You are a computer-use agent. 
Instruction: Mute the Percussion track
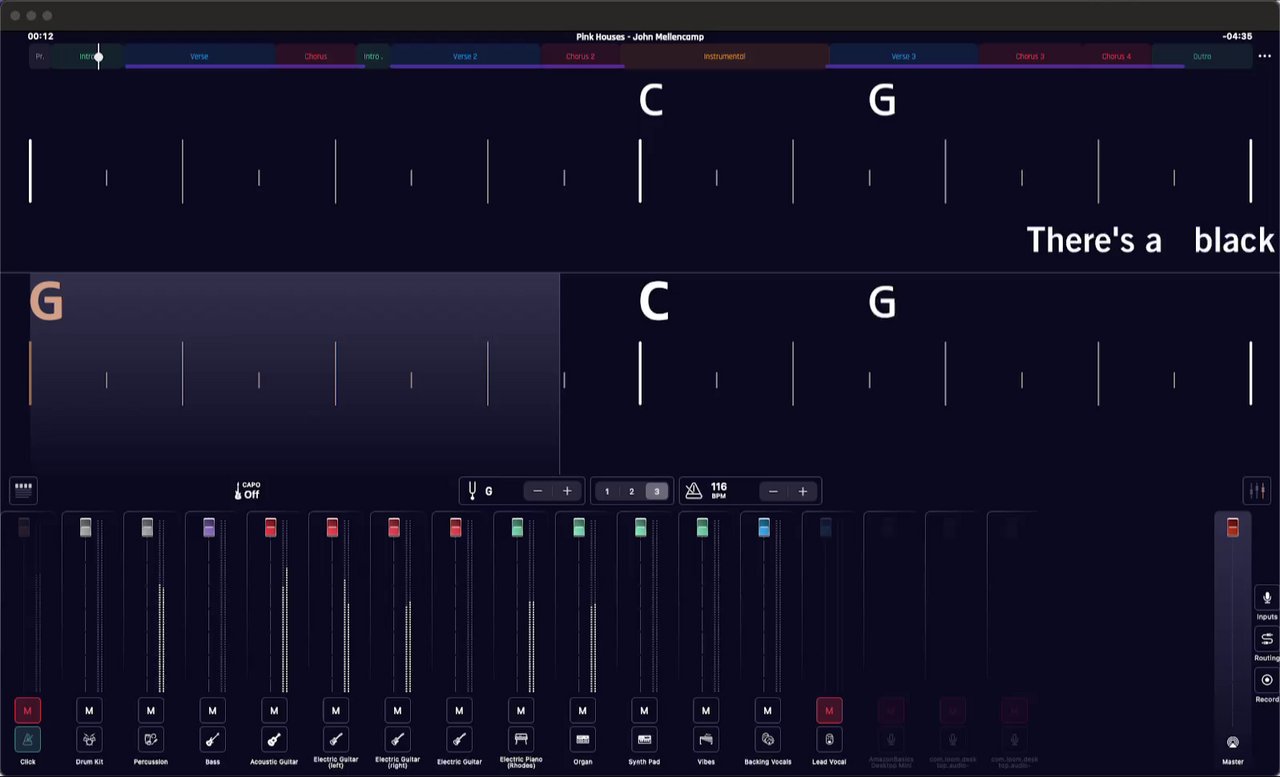(151, 711)
